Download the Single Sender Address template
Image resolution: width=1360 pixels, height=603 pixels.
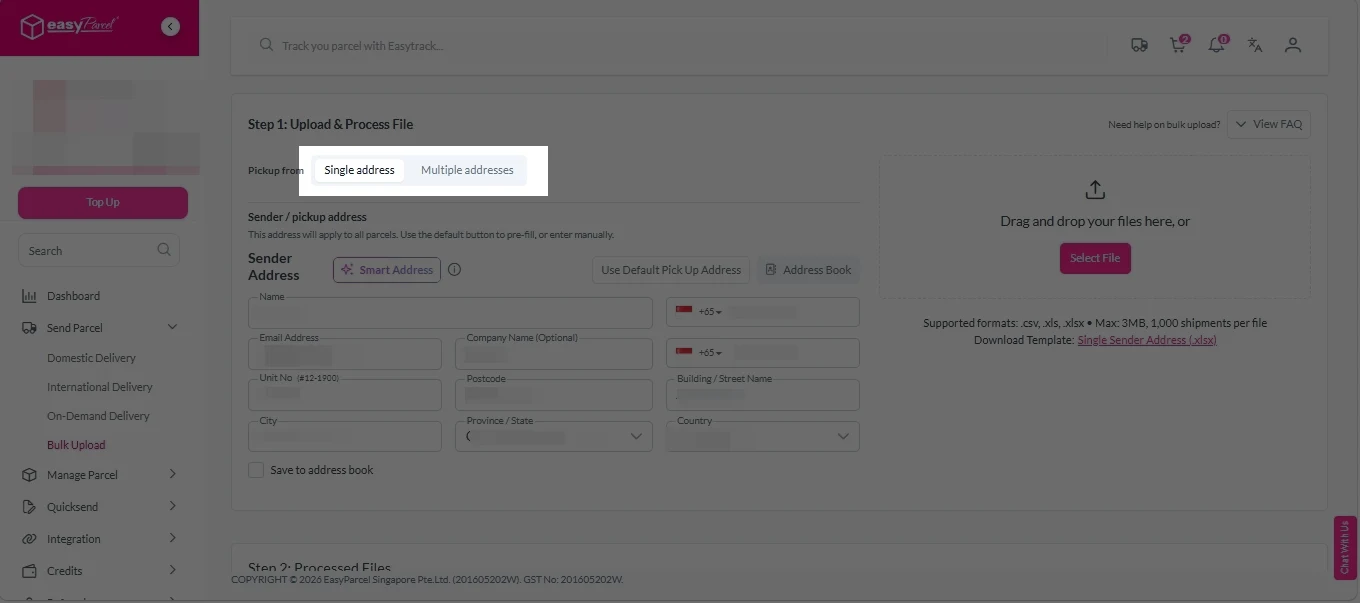[1146, 340]
